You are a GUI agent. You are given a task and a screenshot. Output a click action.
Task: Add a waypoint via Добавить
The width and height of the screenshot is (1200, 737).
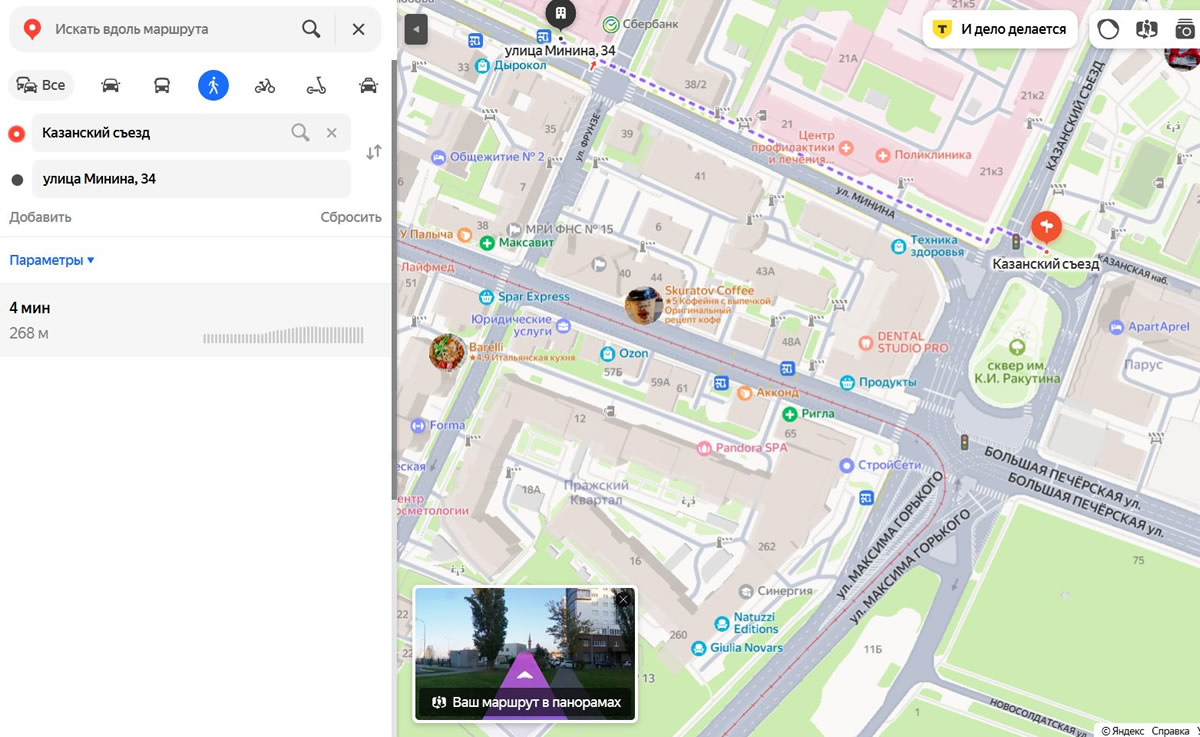coord(41,217)
